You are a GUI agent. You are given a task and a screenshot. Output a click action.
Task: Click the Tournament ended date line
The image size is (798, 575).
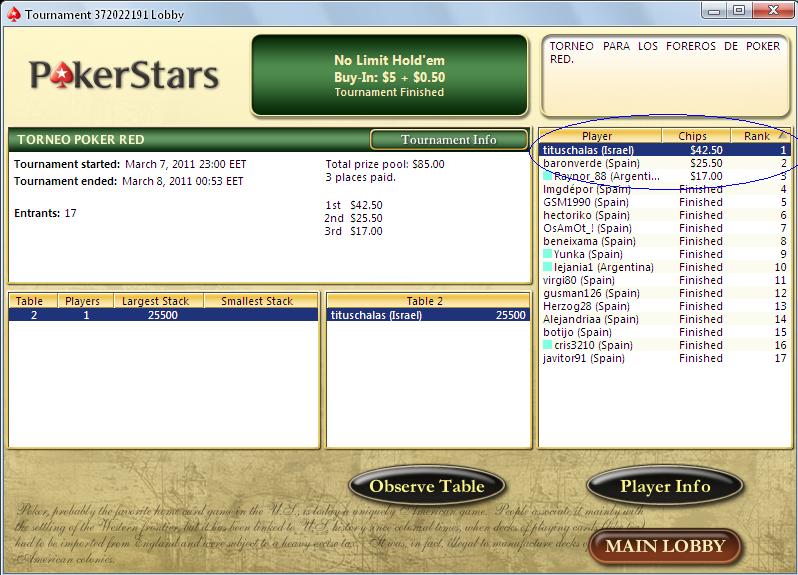point(128,181)
